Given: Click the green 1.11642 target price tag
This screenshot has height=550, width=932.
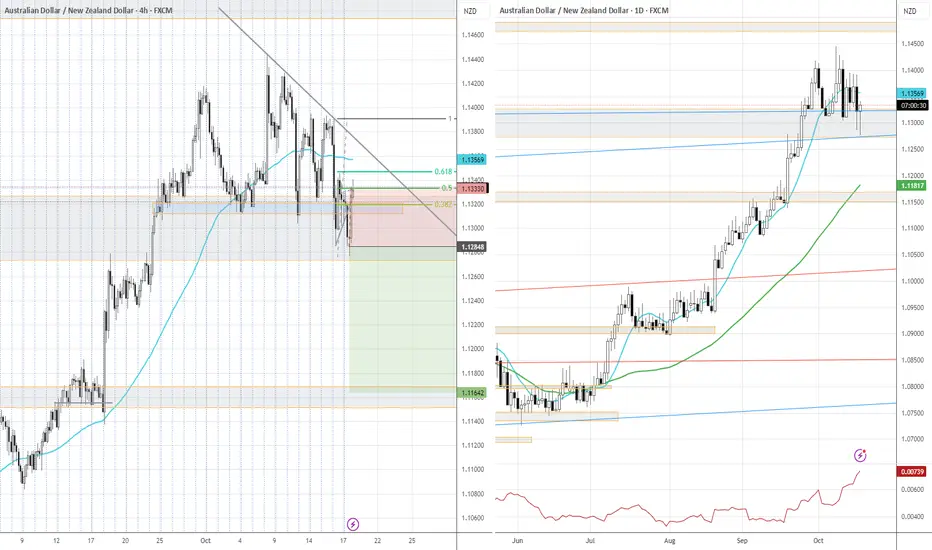Looking at the screenshot, I should coord(473,392).
